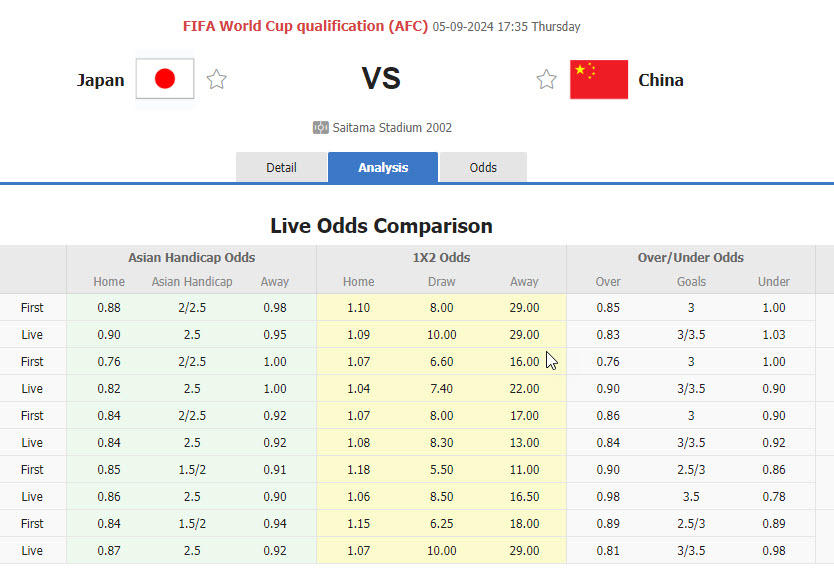Screen dimensions: 834x568
Task: Click the China flag icon
Action: pos(599,80)
